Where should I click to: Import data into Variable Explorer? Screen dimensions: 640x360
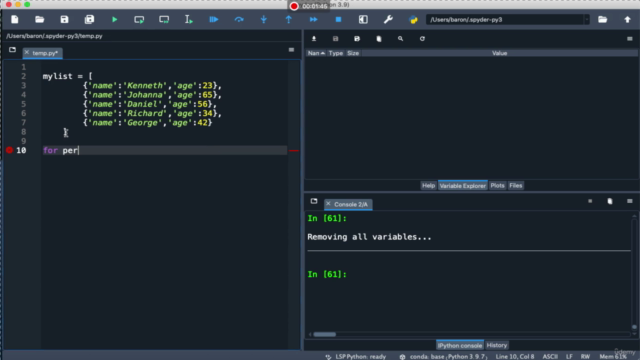point(314,39)
